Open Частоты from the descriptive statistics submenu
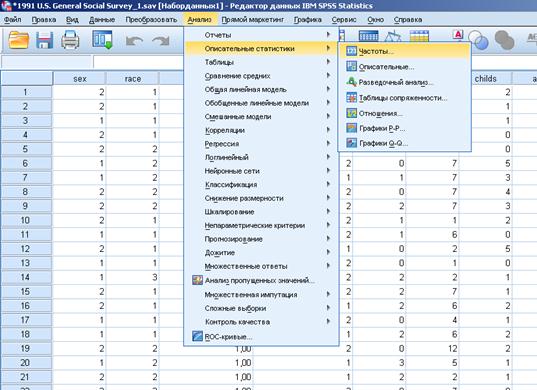Image resolution: width=537 pixels, height=390 pixels. pyautogui.click(x=404, y=51)
